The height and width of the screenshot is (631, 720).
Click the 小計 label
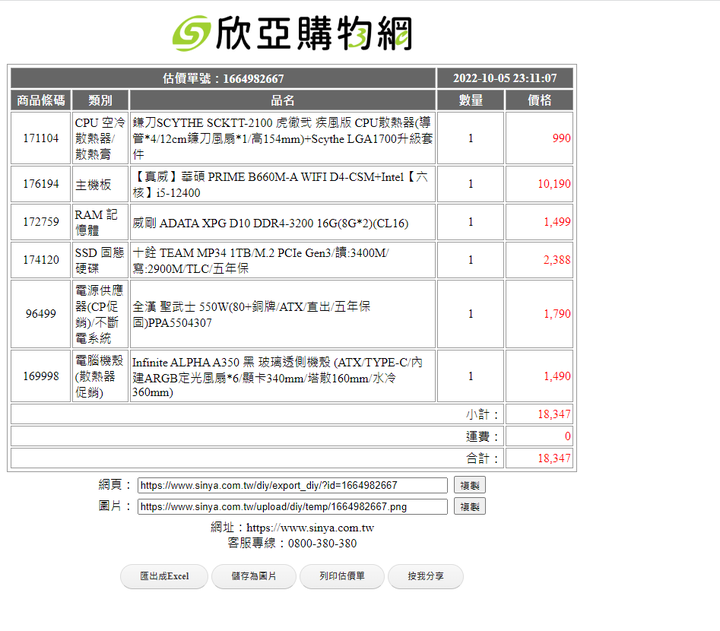482,414
